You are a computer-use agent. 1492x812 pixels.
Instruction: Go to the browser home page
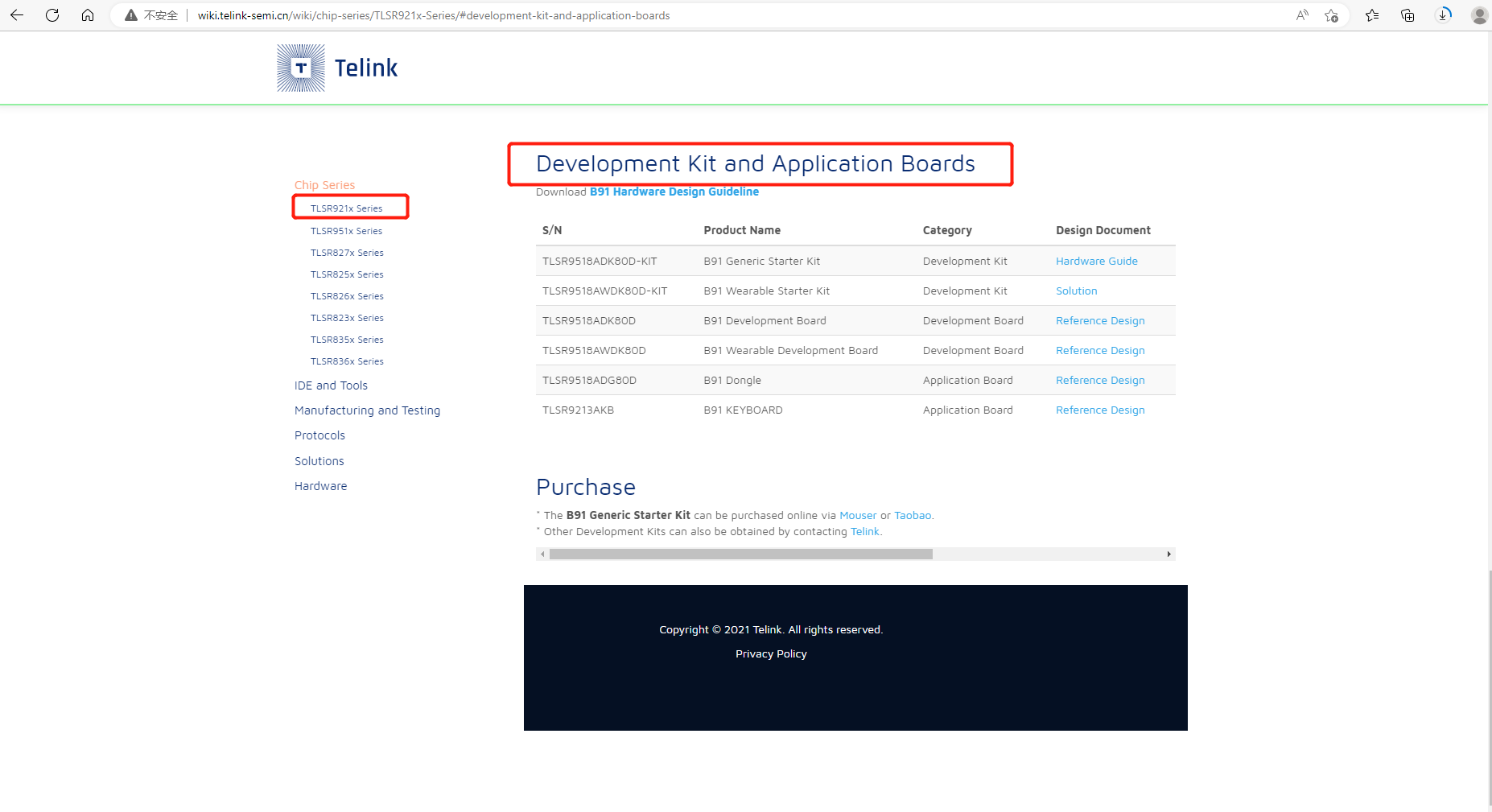pos(88,14)
